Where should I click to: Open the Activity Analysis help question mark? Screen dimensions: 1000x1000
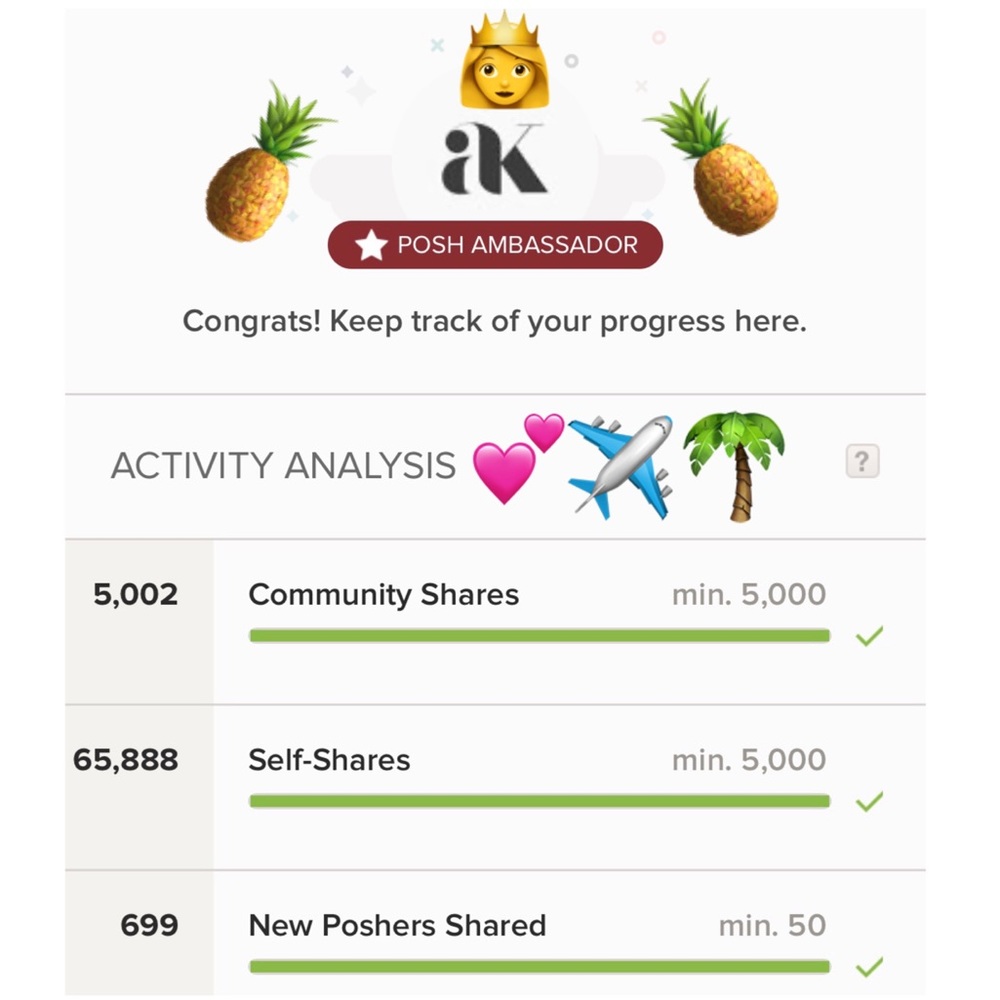[x=862, y=462]
